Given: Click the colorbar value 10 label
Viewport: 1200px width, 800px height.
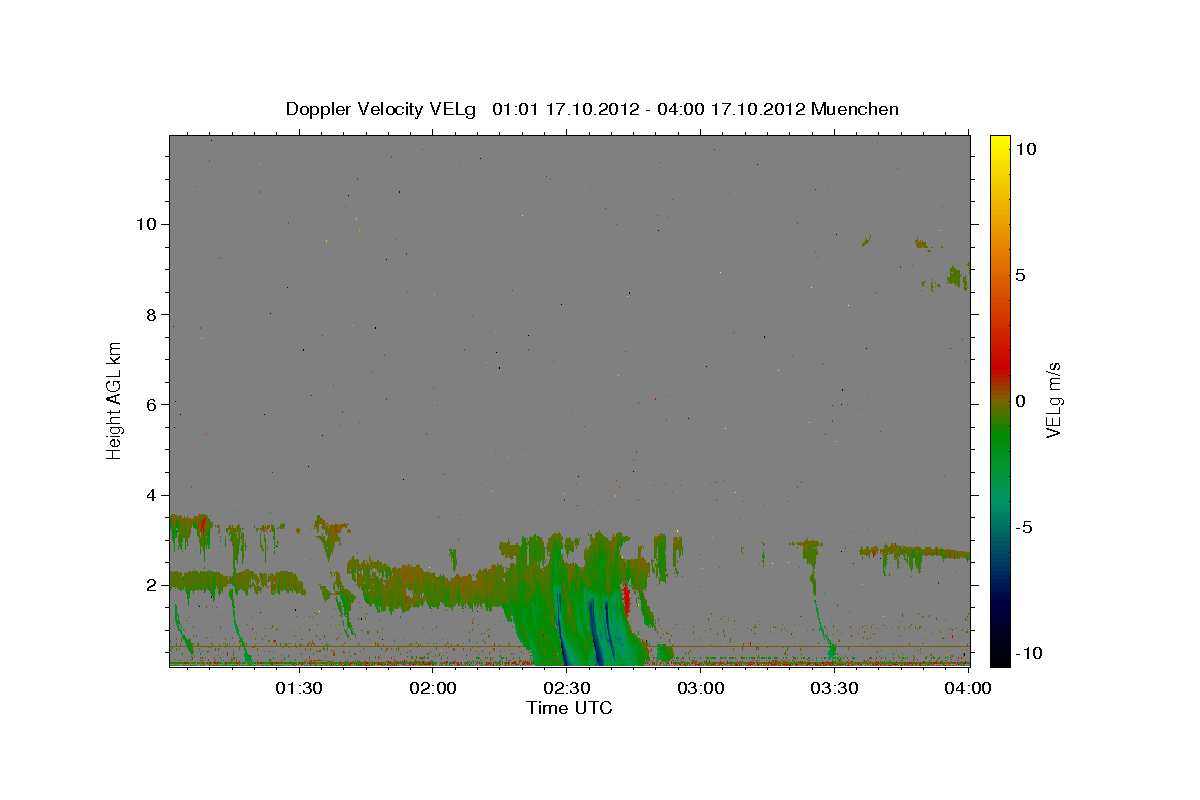Looking at the screenshot, I should click(x=1026, y=148).
